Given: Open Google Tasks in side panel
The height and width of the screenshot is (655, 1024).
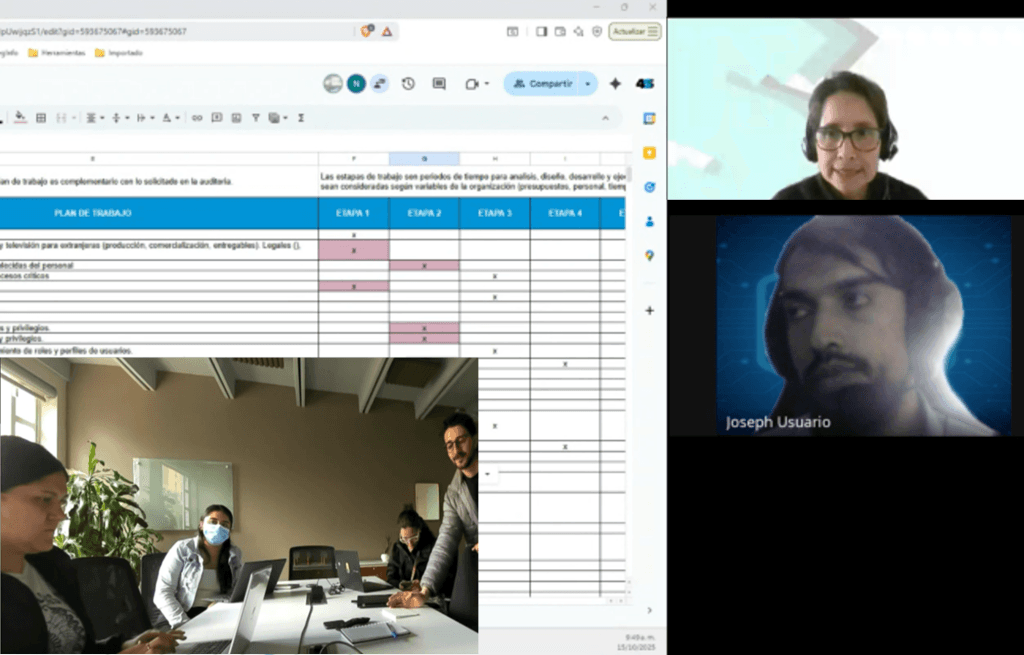Looking at the screenshot, I should [649, 187].
